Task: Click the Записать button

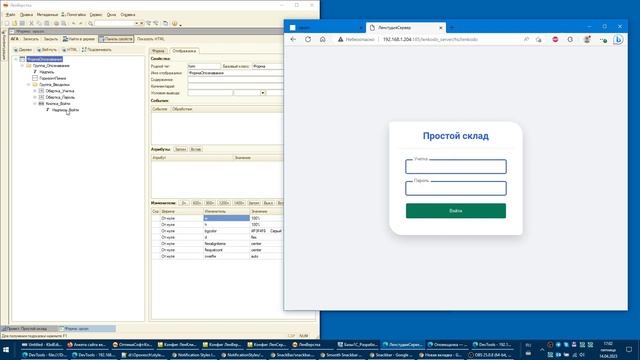Action: [31, 39]
